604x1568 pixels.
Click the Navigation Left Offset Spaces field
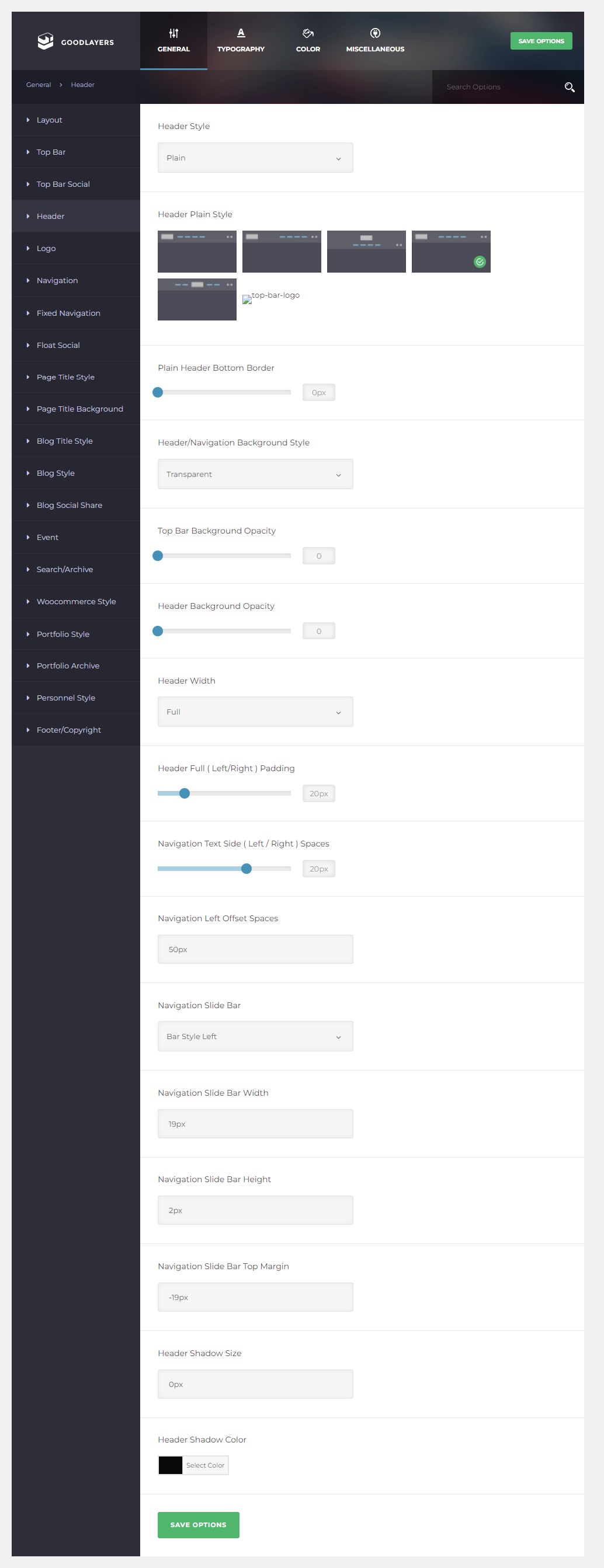(x=255, y=949)
